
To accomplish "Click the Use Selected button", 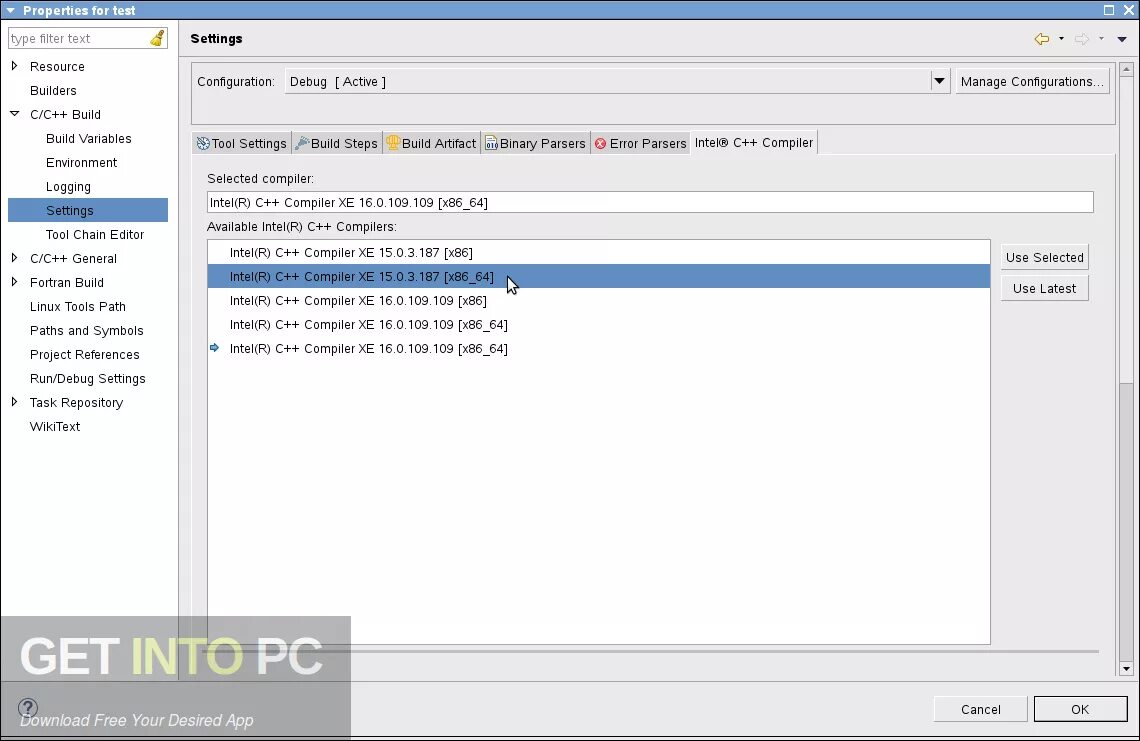I will click(x=1045, y=257).
